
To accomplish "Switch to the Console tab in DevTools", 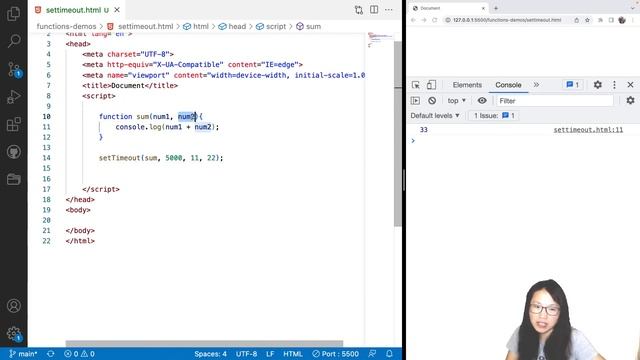I will [508, 85].
